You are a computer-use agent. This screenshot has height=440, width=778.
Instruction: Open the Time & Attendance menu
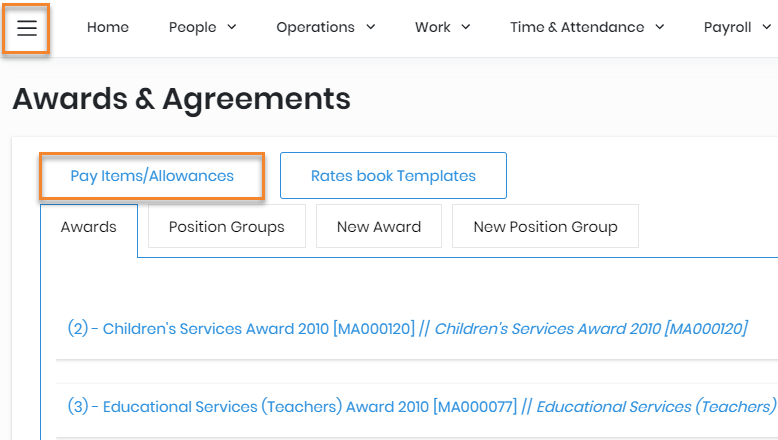(x=577, y=27)
